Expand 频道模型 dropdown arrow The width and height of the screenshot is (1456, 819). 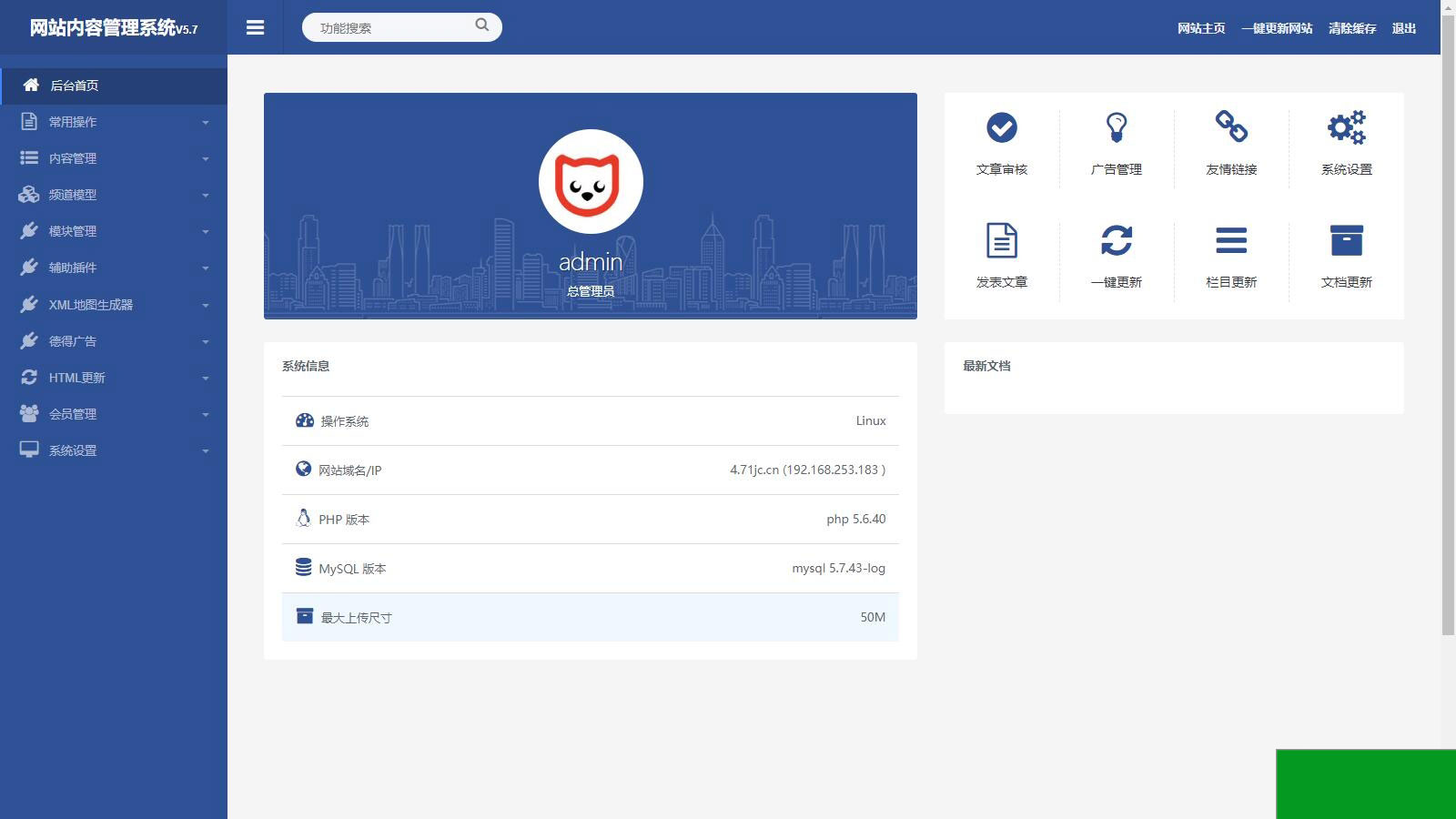click(x=206, y=195)
